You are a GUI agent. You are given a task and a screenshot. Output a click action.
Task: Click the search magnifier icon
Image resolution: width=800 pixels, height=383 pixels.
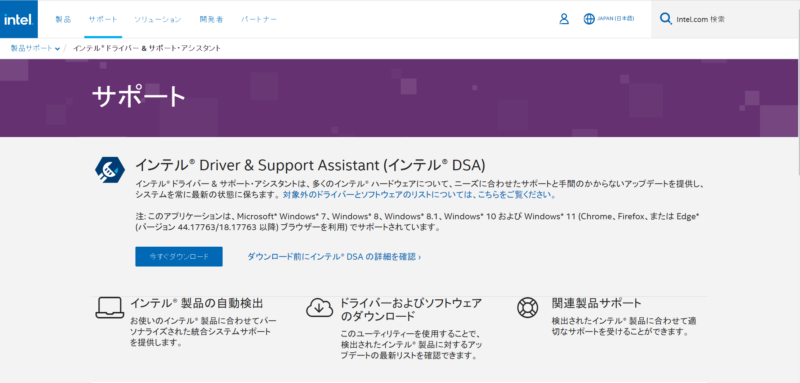click(x=665, y=19)
